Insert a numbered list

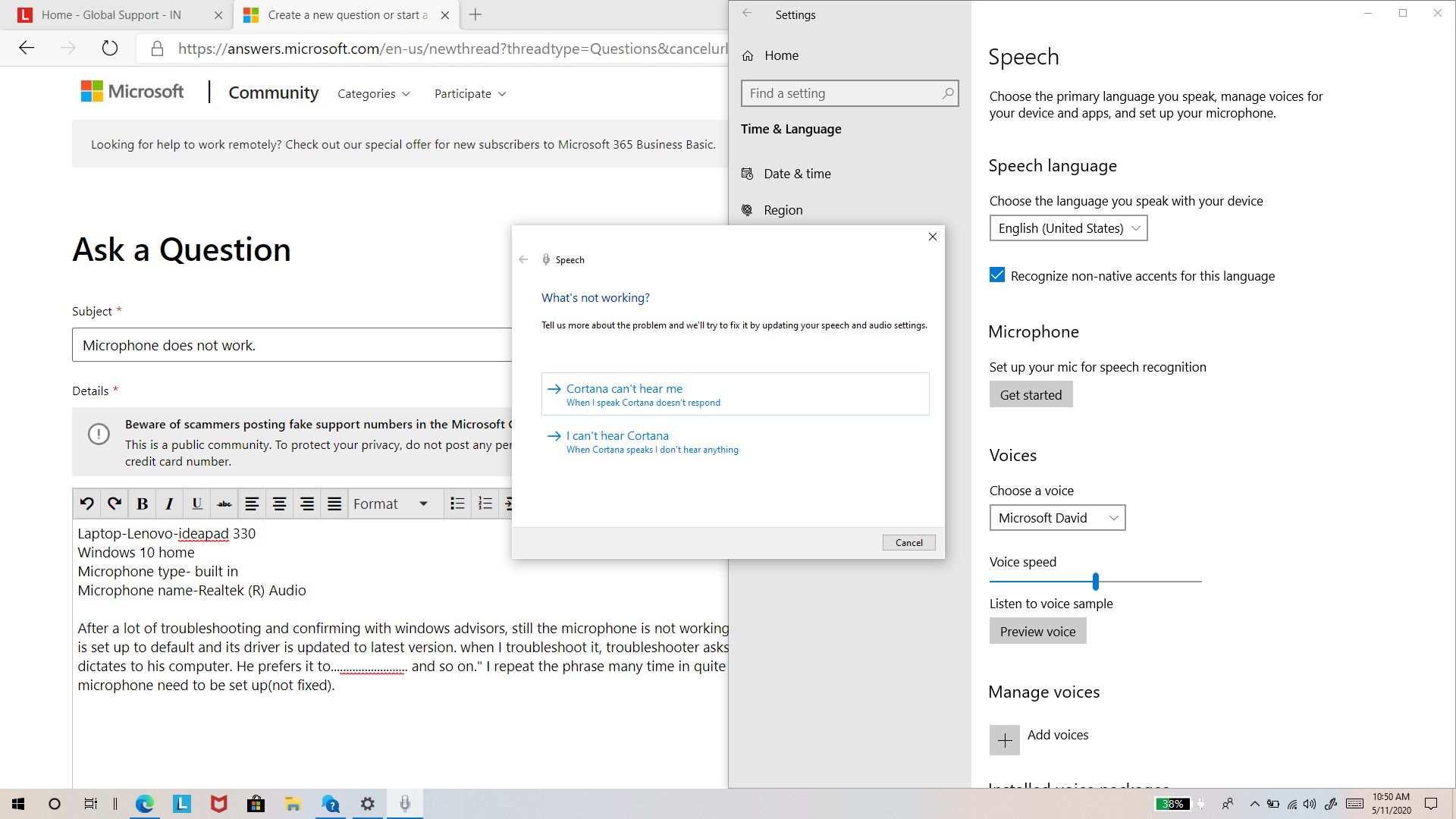pos(485,504)
